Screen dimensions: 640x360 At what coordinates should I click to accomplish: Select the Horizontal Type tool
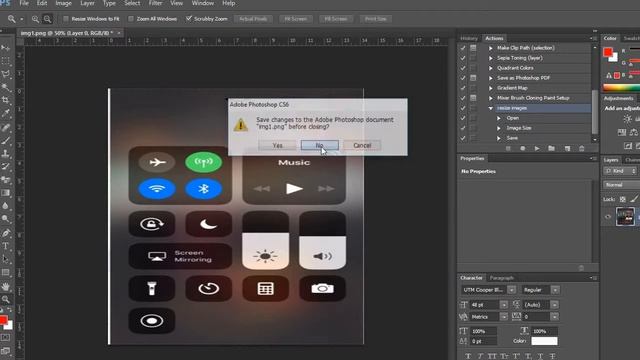click(x=5, y=246)
